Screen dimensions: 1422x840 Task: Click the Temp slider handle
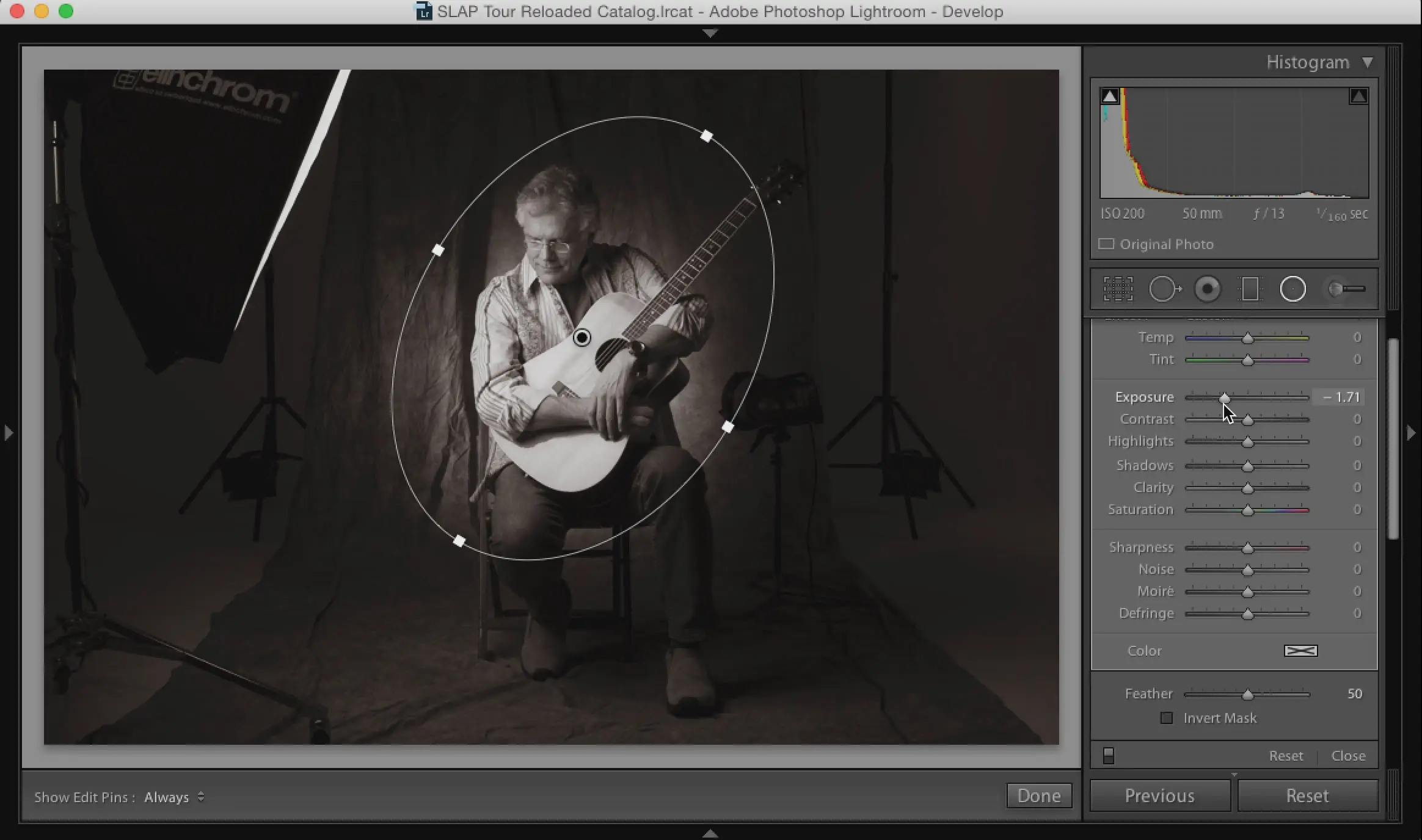click(x=1248, y=338)
